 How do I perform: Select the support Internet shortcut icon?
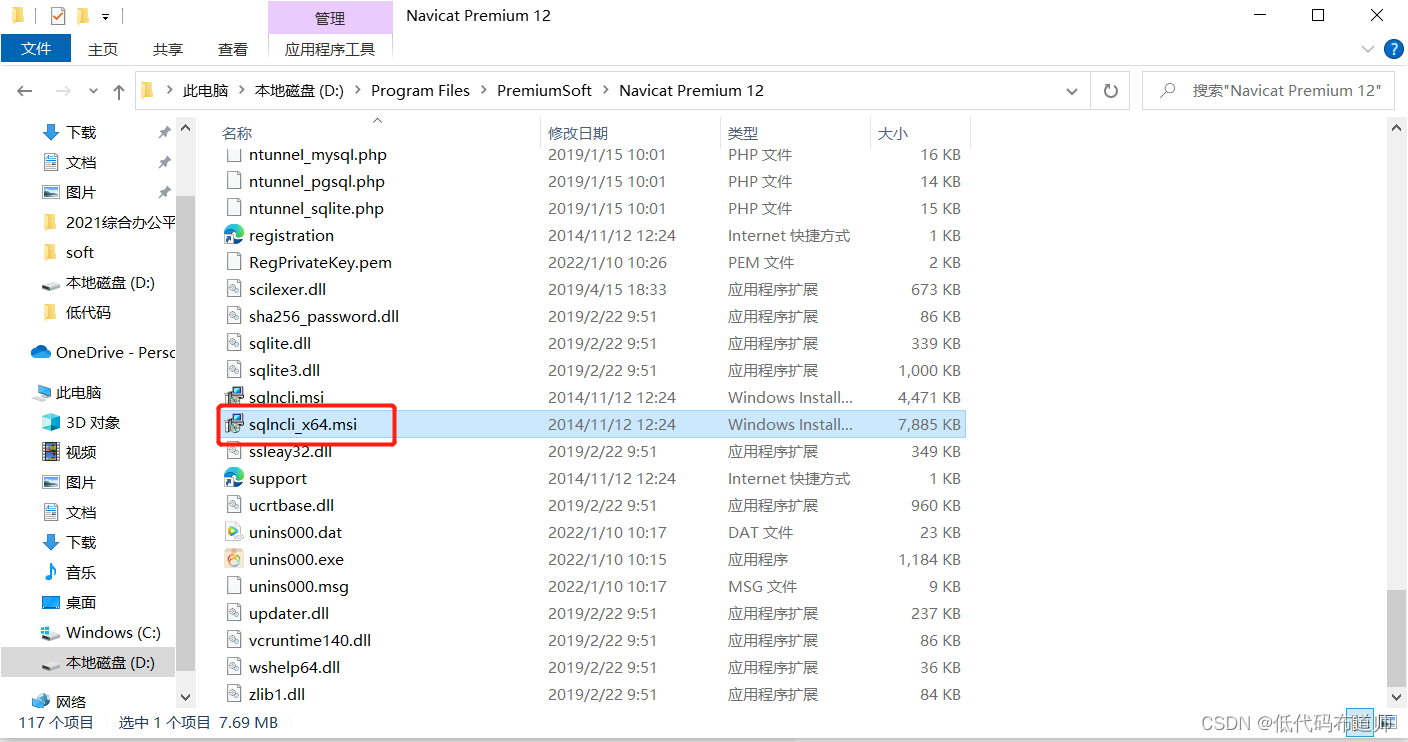tap(234, 478)
